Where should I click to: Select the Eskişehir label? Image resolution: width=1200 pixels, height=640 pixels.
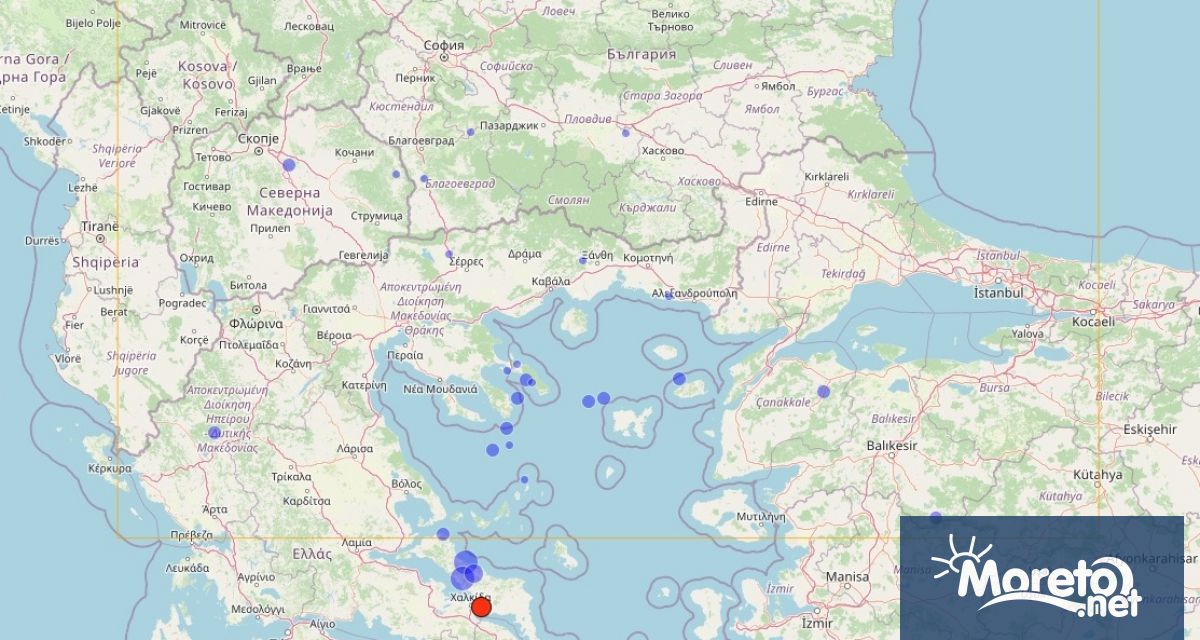pos(1149,428)
